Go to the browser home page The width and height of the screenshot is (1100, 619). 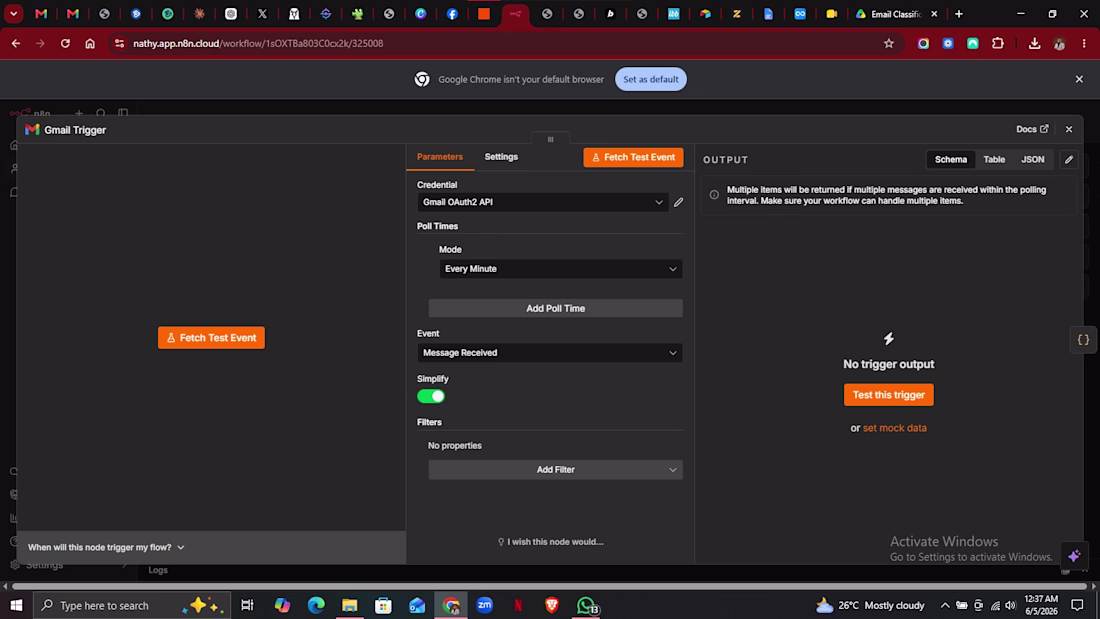point(90,44)
